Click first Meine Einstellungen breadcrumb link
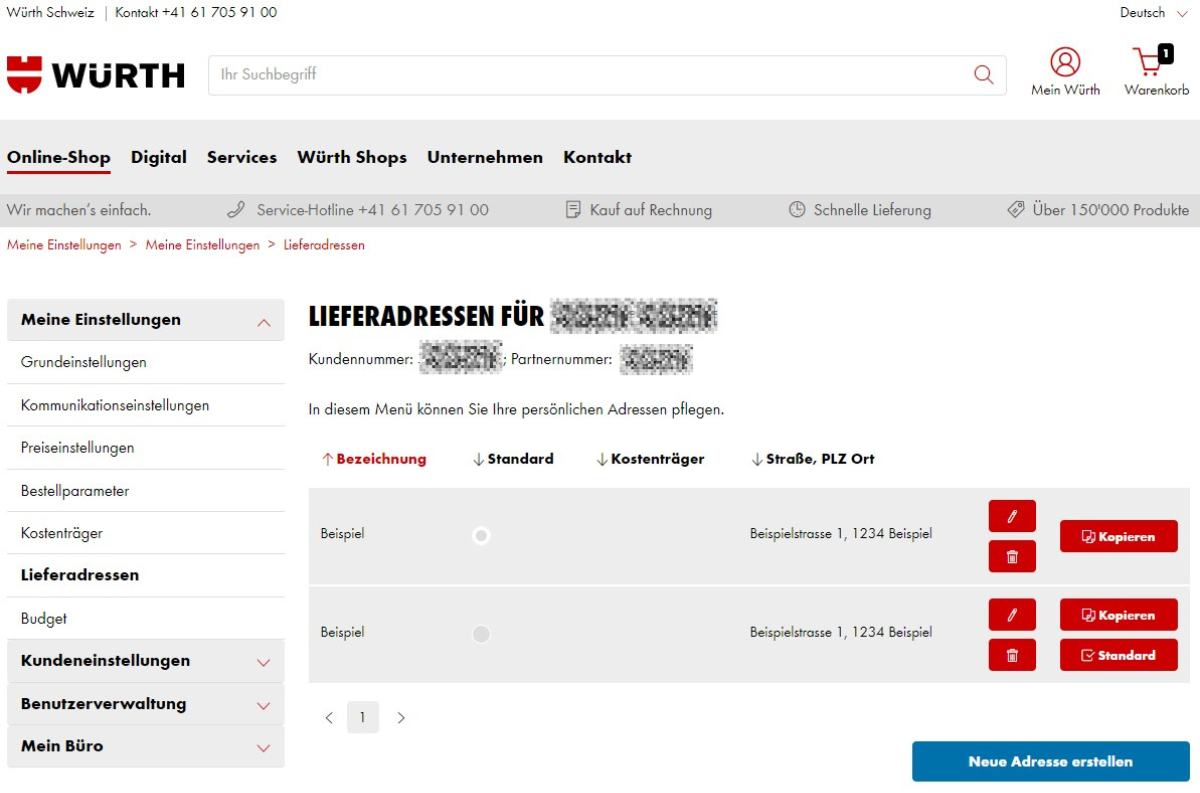This screenshot has width=1200, height=793. click(x=64, y=245)
